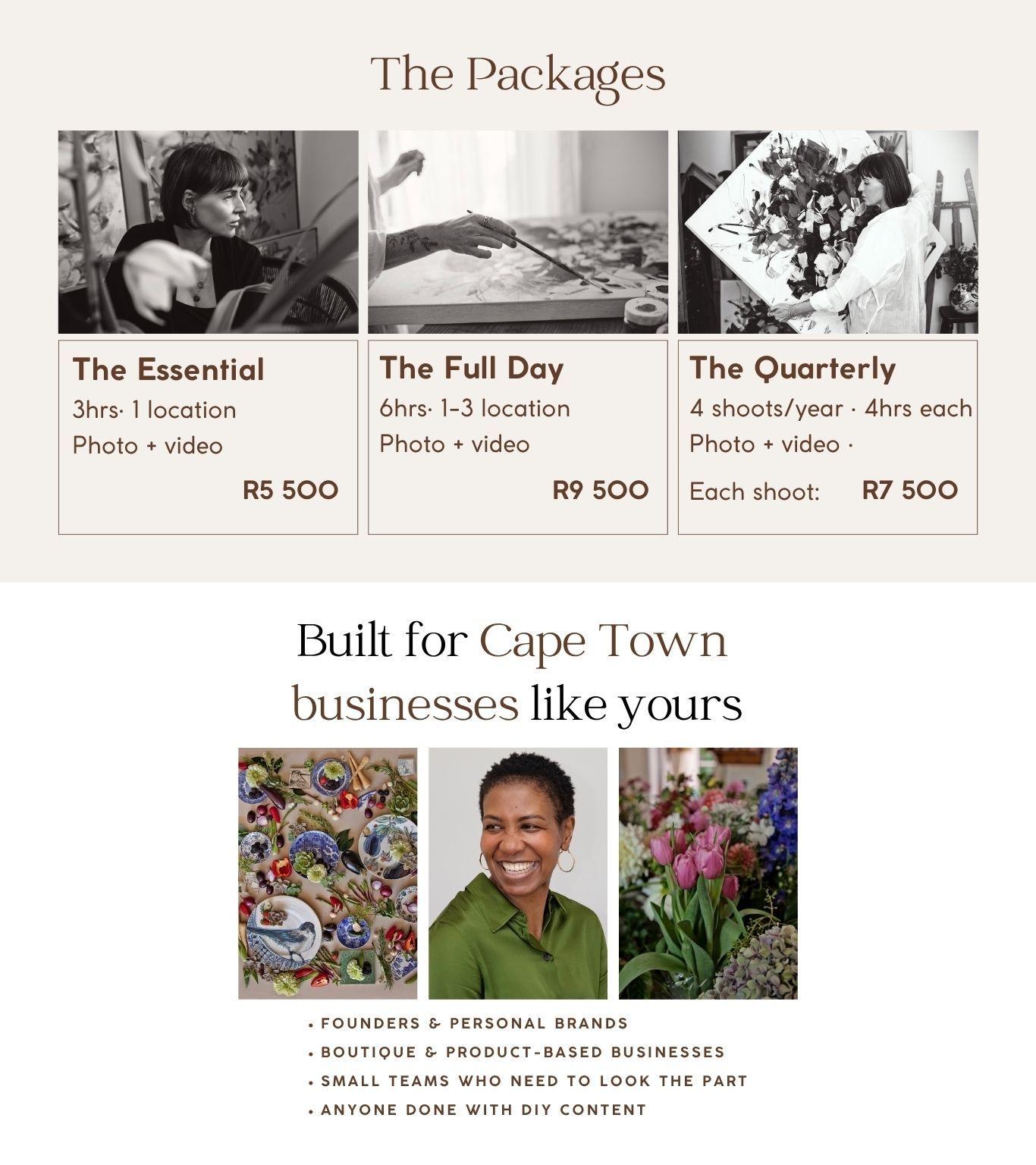Viewport: 1036px width, 1165px height.
Task: Select Boutique & Product-Based Businesses bullet
Action: 516,1053
